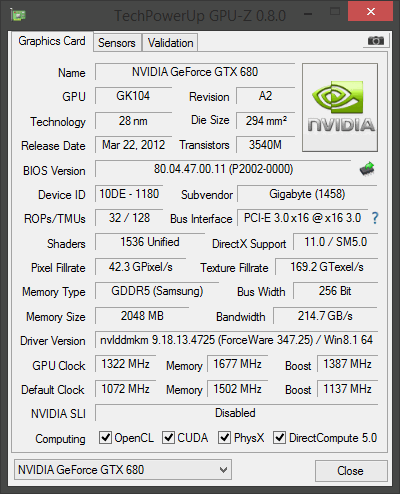Screen dimensions: 400x494
Task: Minimize the GPU-Z window
Action: [x=308, y=14]
